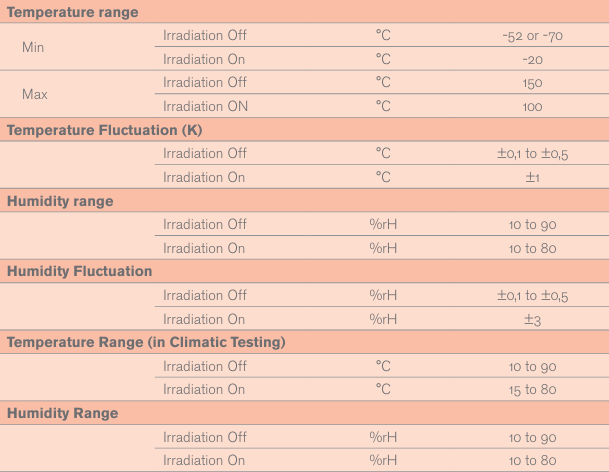Click the °C unit beside "-20"
609x472 pixels.
tap(383, 59)
